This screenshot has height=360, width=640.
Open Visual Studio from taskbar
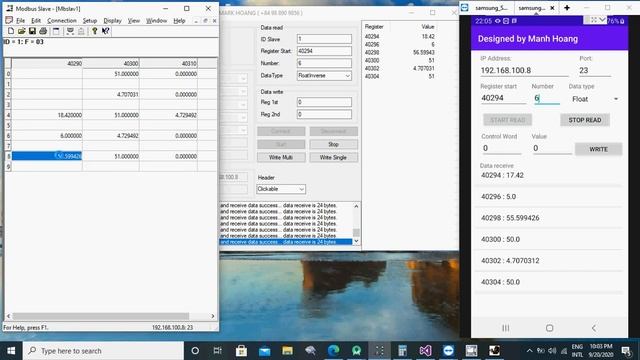pos(425,351)
